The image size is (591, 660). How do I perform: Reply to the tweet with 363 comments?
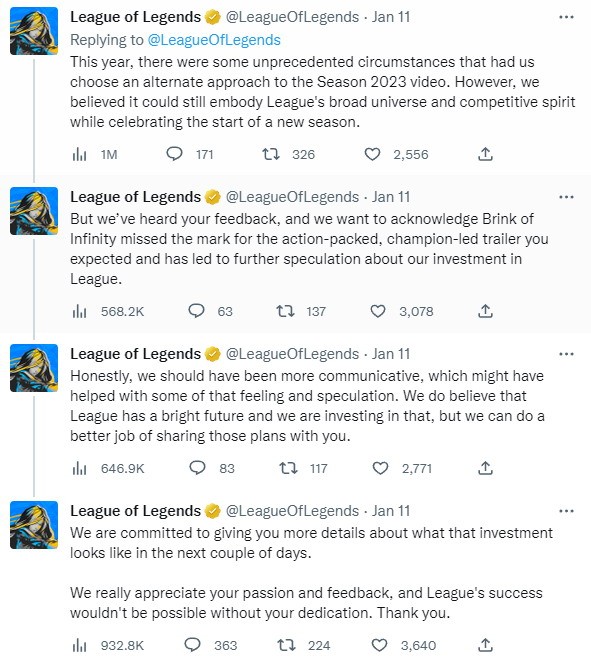(193, 644)
